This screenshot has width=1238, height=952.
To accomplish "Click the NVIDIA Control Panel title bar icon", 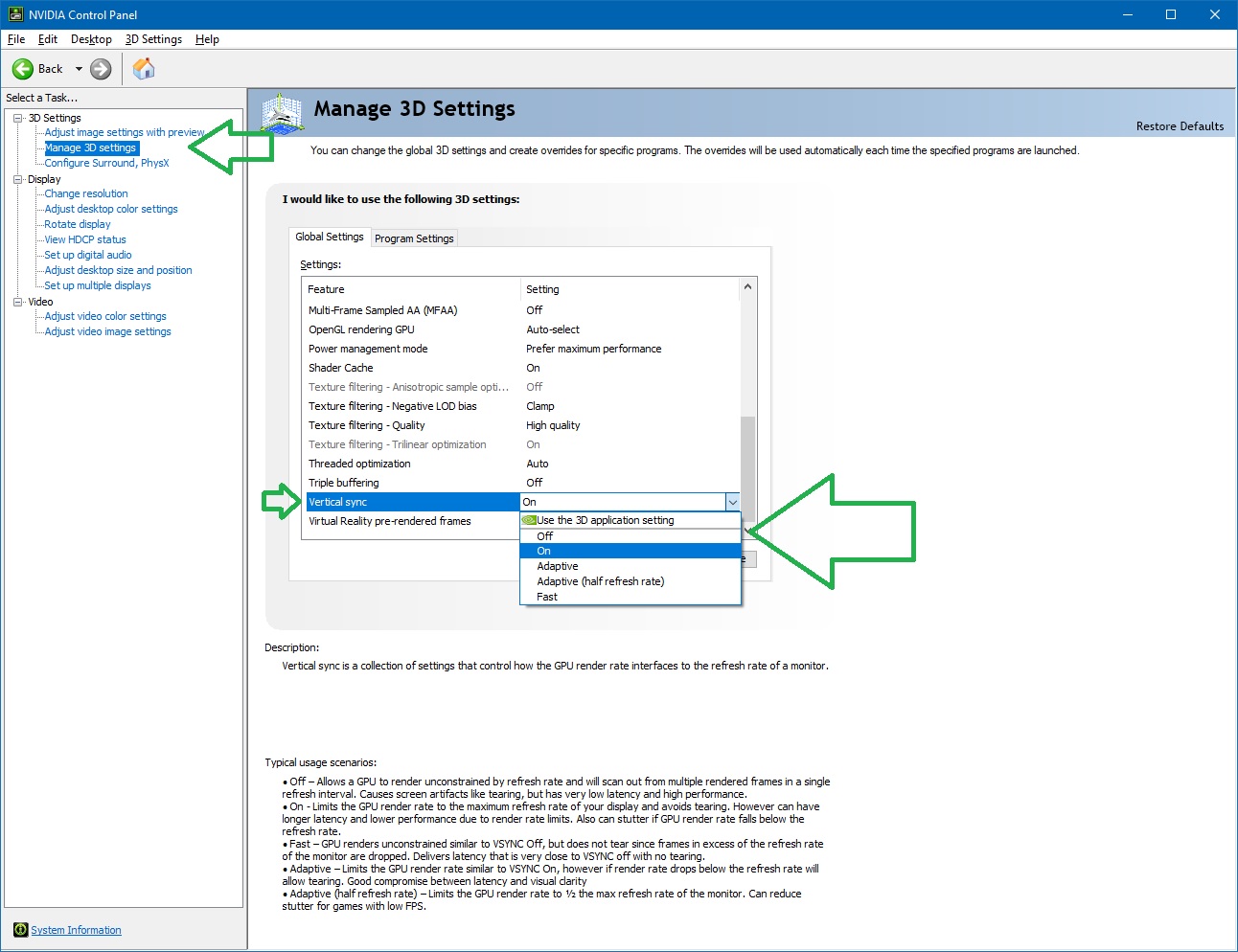I will [15, 14].
